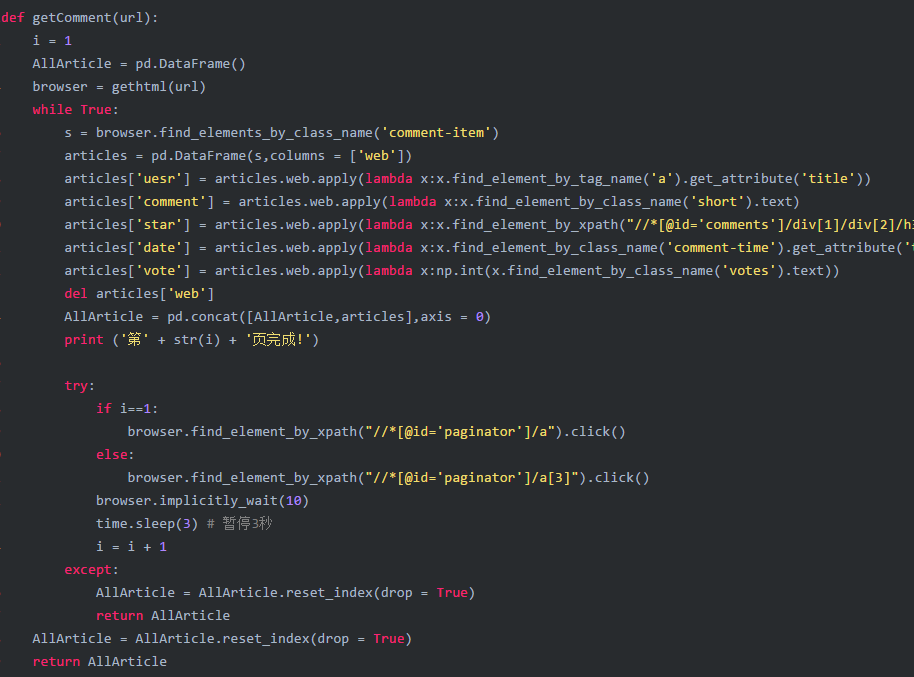The height and width of the screenshot is (677, 914).
Task: Click the 'votes' class name string
Action: [749, 271]
